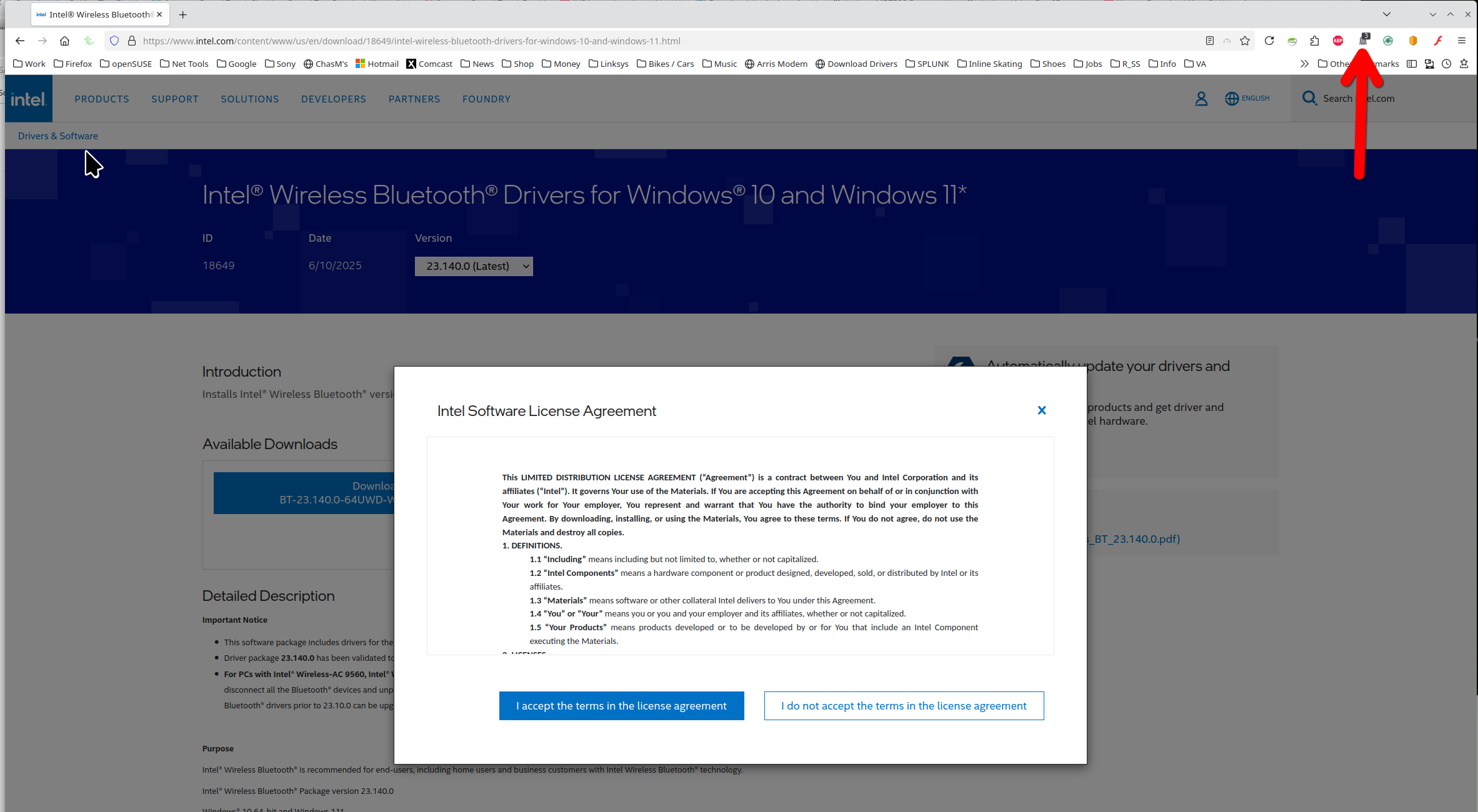Click the green circular extension icon
Image resolution: width=1478 pixels, height=812 pixels.
(1387, 41)
